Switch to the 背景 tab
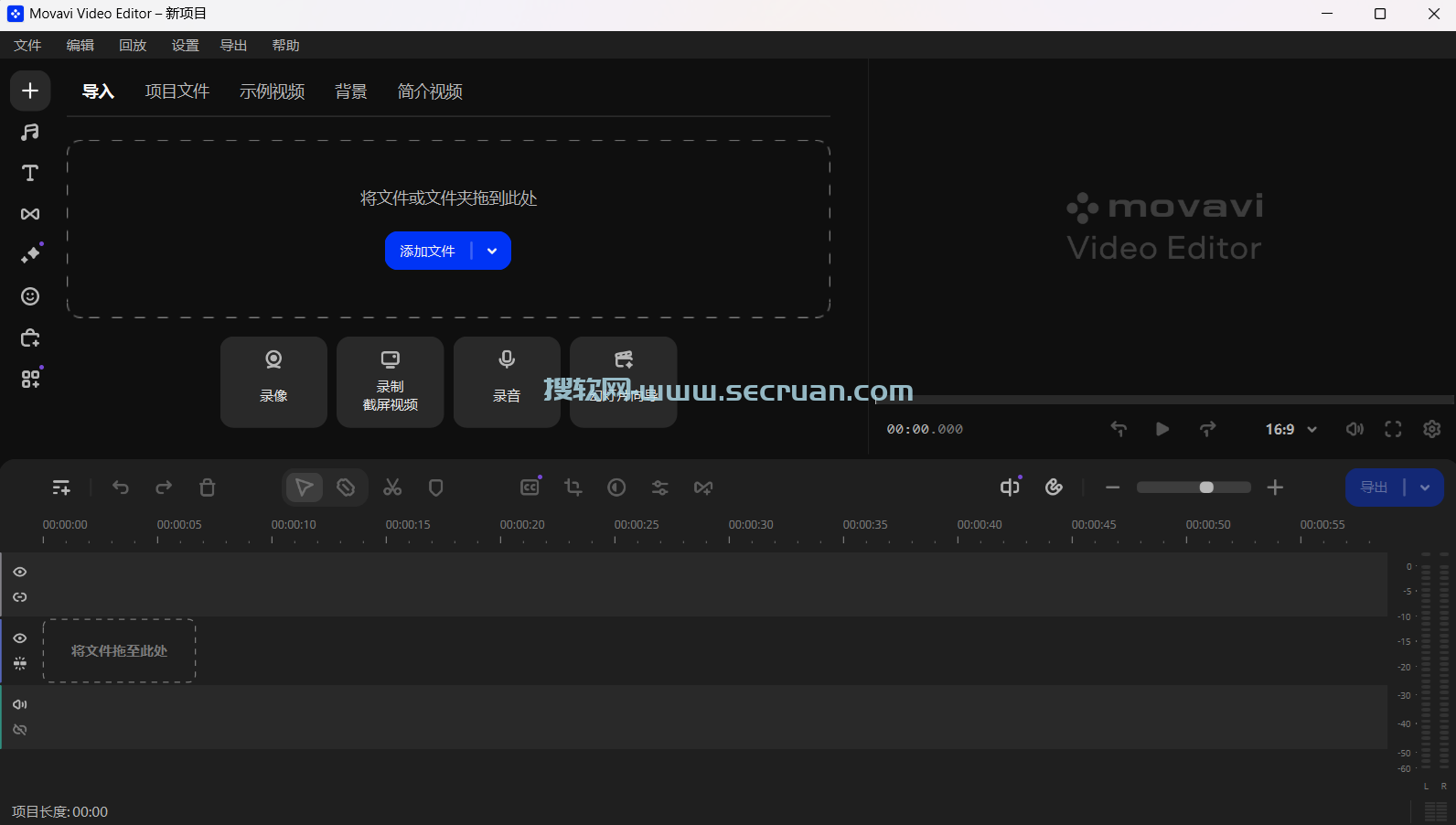Image resolution: width=1456 pixels, height=825 pixels. [x=351, y=91]
